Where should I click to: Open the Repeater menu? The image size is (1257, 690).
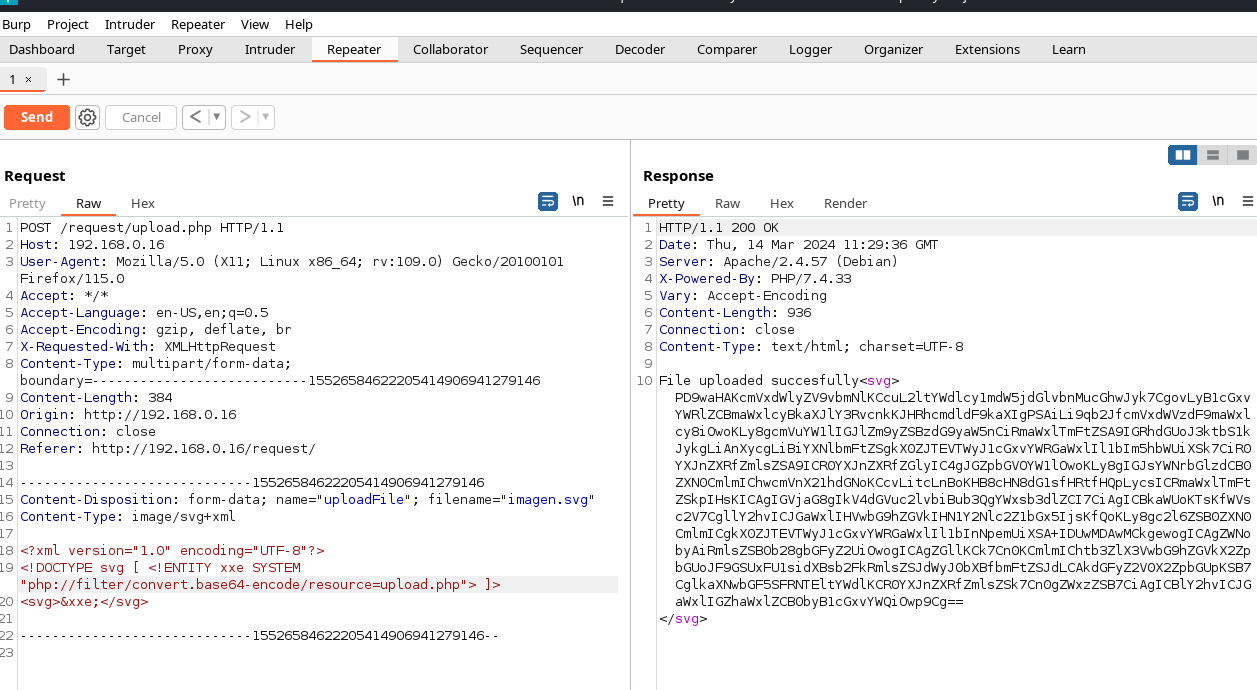click(198, 24)
